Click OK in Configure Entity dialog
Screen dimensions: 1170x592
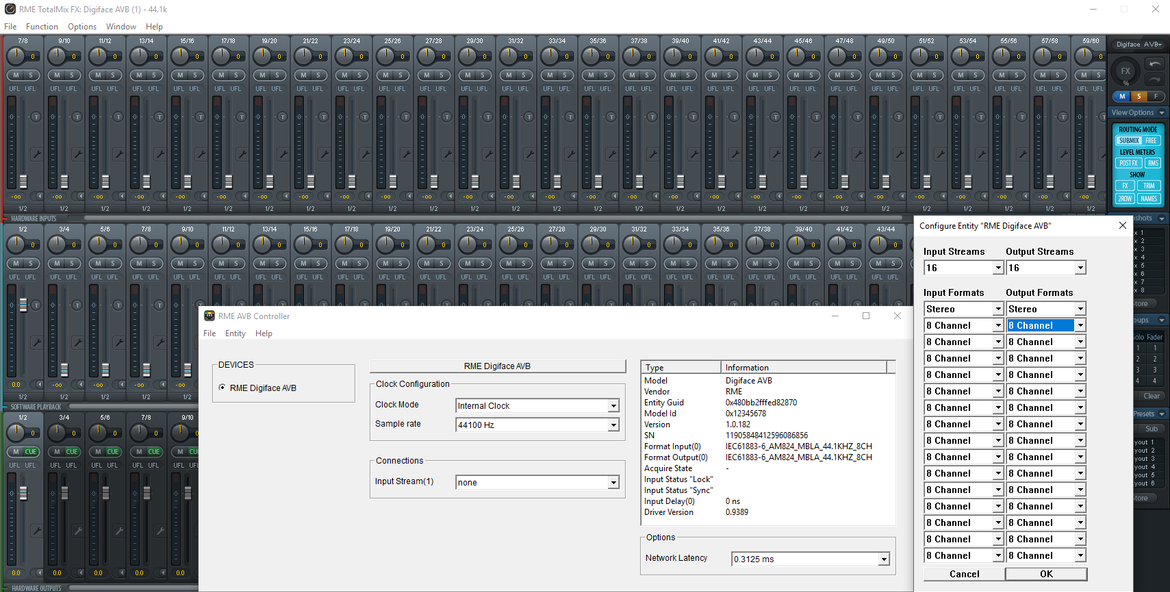click(1046, 574)
